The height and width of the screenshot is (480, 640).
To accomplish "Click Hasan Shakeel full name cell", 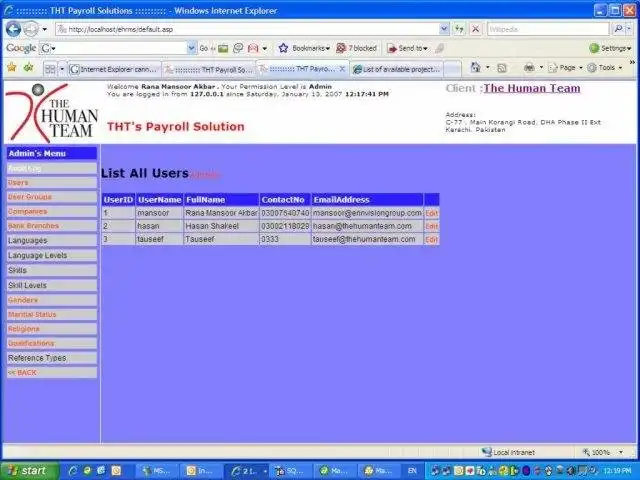I will pos(221,226).
